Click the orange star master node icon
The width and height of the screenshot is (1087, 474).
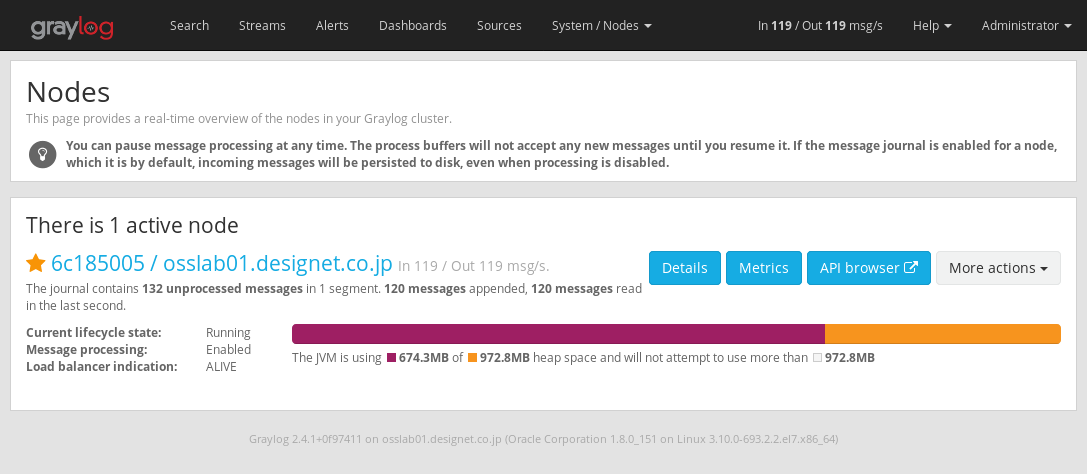(x=36, y=263)
